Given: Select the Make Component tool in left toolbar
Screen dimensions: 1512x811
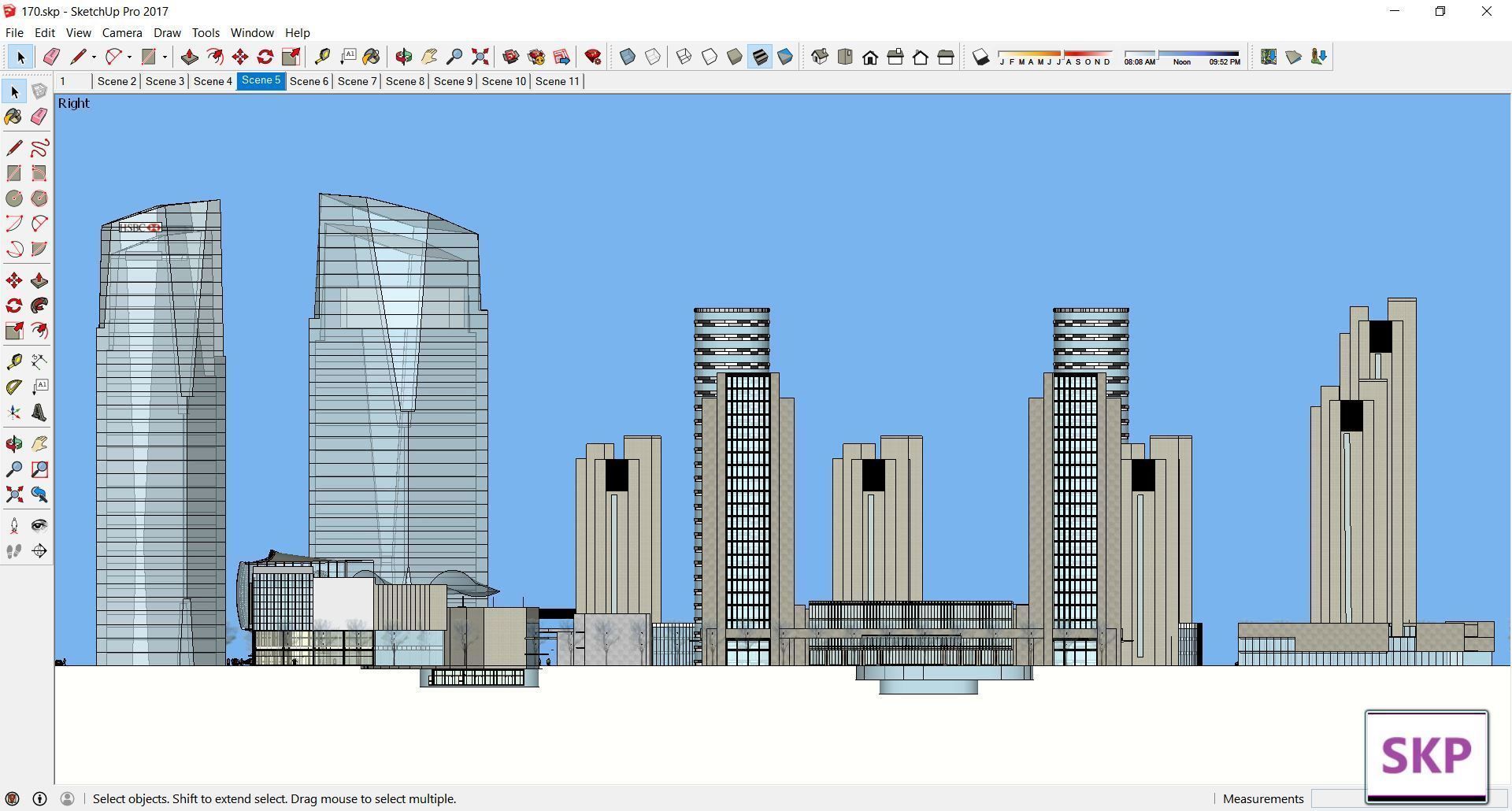Looking at the screenshot, I should 39,91.
